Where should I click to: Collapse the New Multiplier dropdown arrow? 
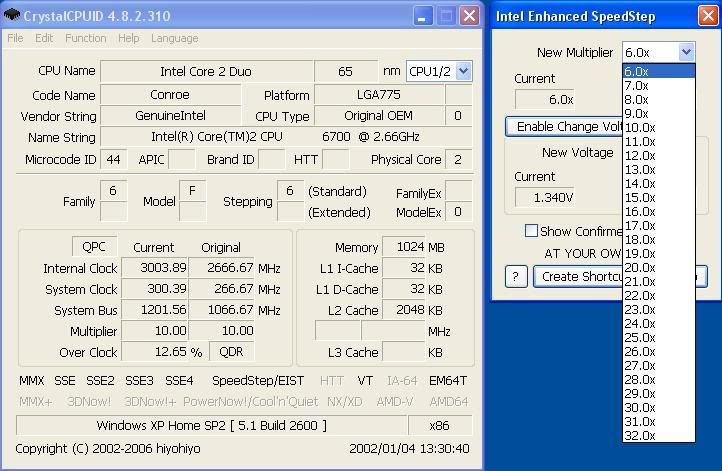coord(686,52)
